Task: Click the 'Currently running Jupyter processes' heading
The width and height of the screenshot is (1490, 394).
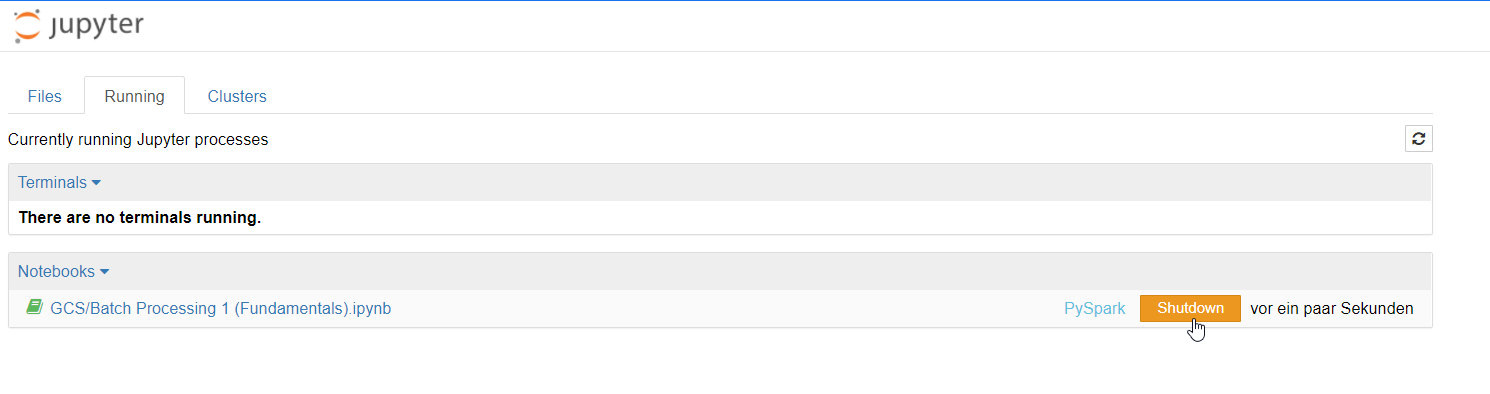Action: coord(138,140)
